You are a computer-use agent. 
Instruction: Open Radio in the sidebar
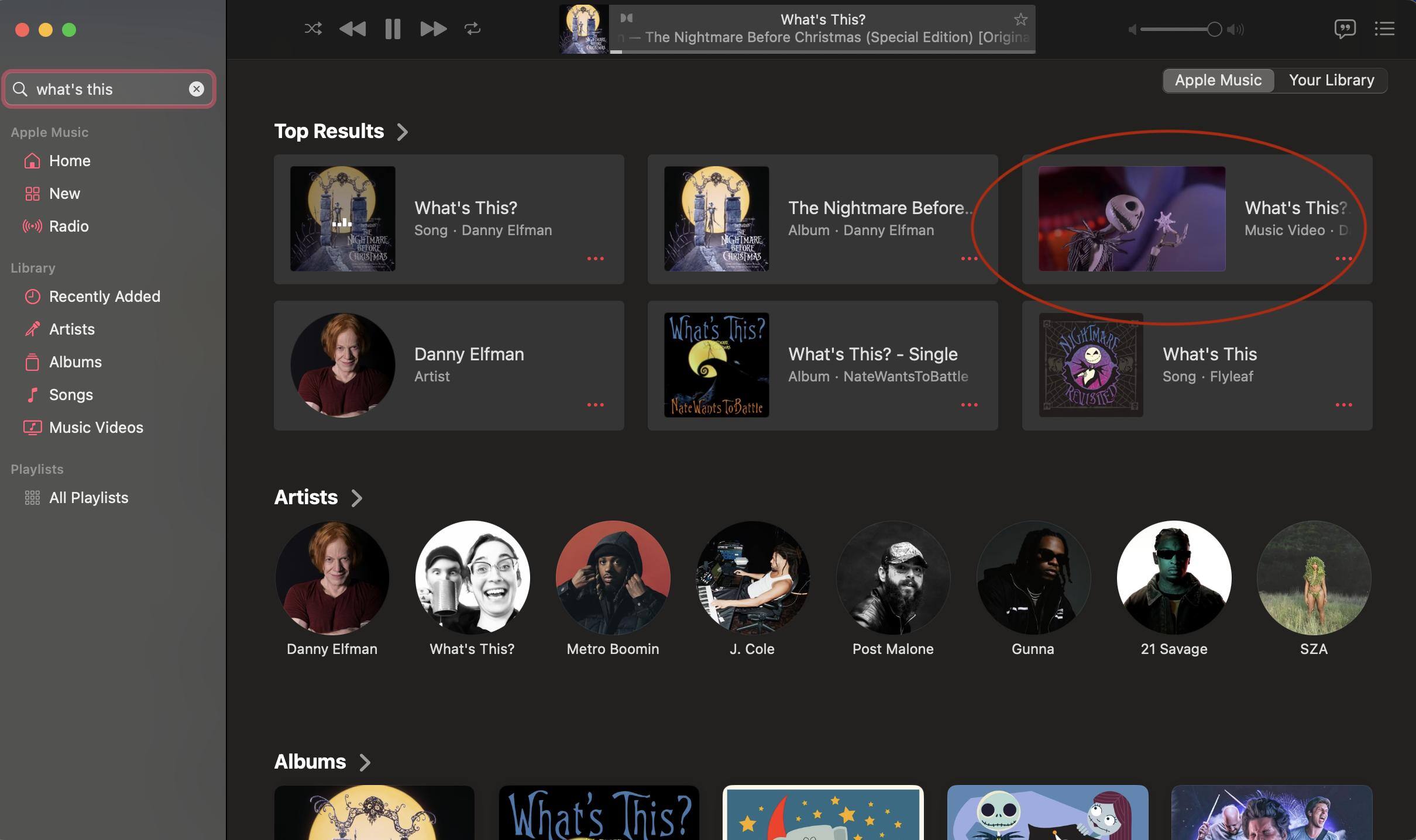(x=68, y=226)
